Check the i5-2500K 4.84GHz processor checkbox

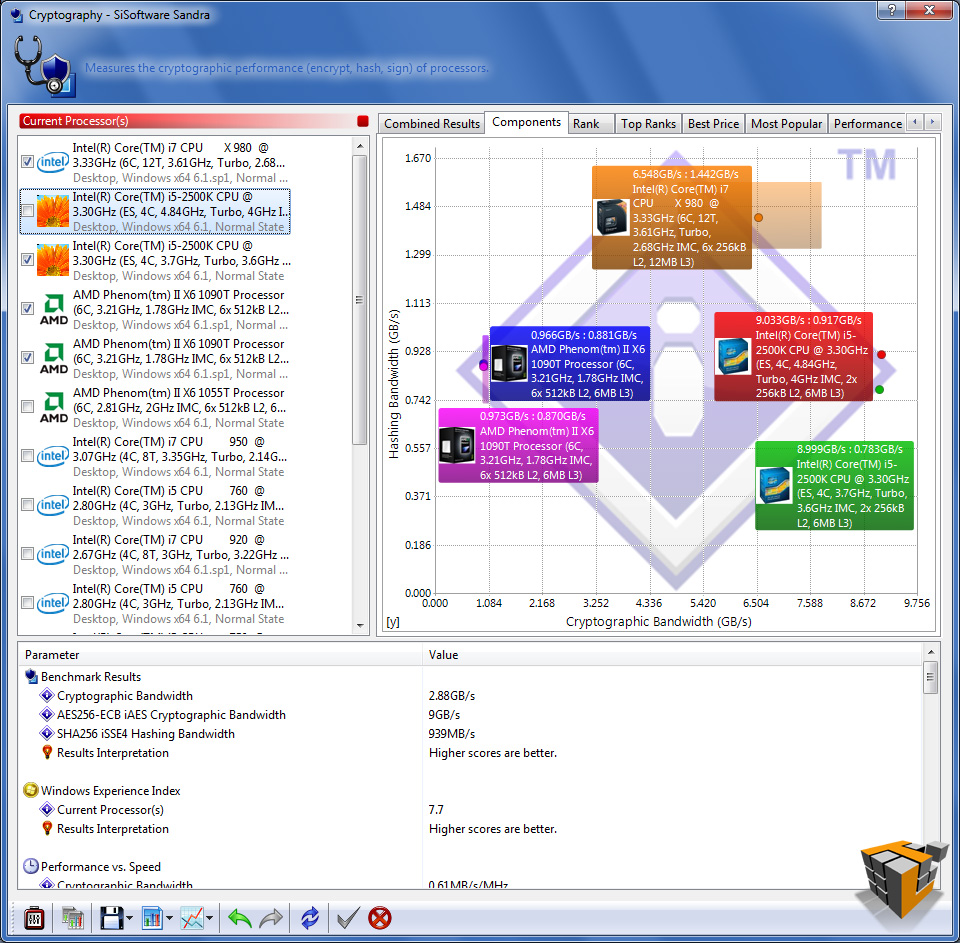(x=28, y=211)
